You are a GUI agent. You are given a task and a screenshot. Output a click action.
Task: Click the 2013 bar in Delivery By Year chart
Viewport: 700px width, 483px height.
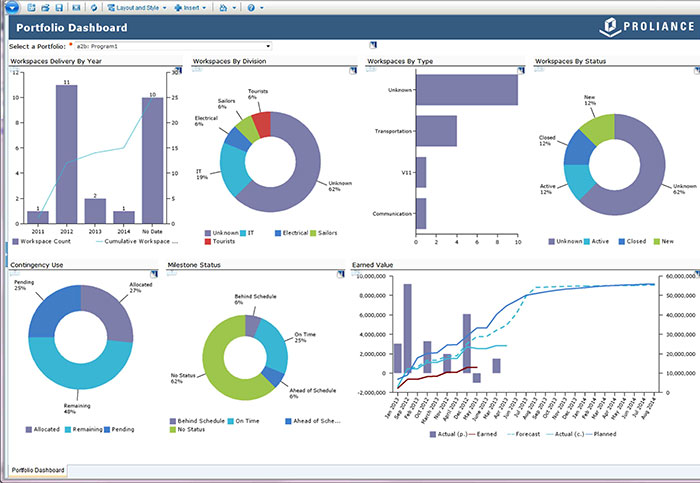pos(95,211)
